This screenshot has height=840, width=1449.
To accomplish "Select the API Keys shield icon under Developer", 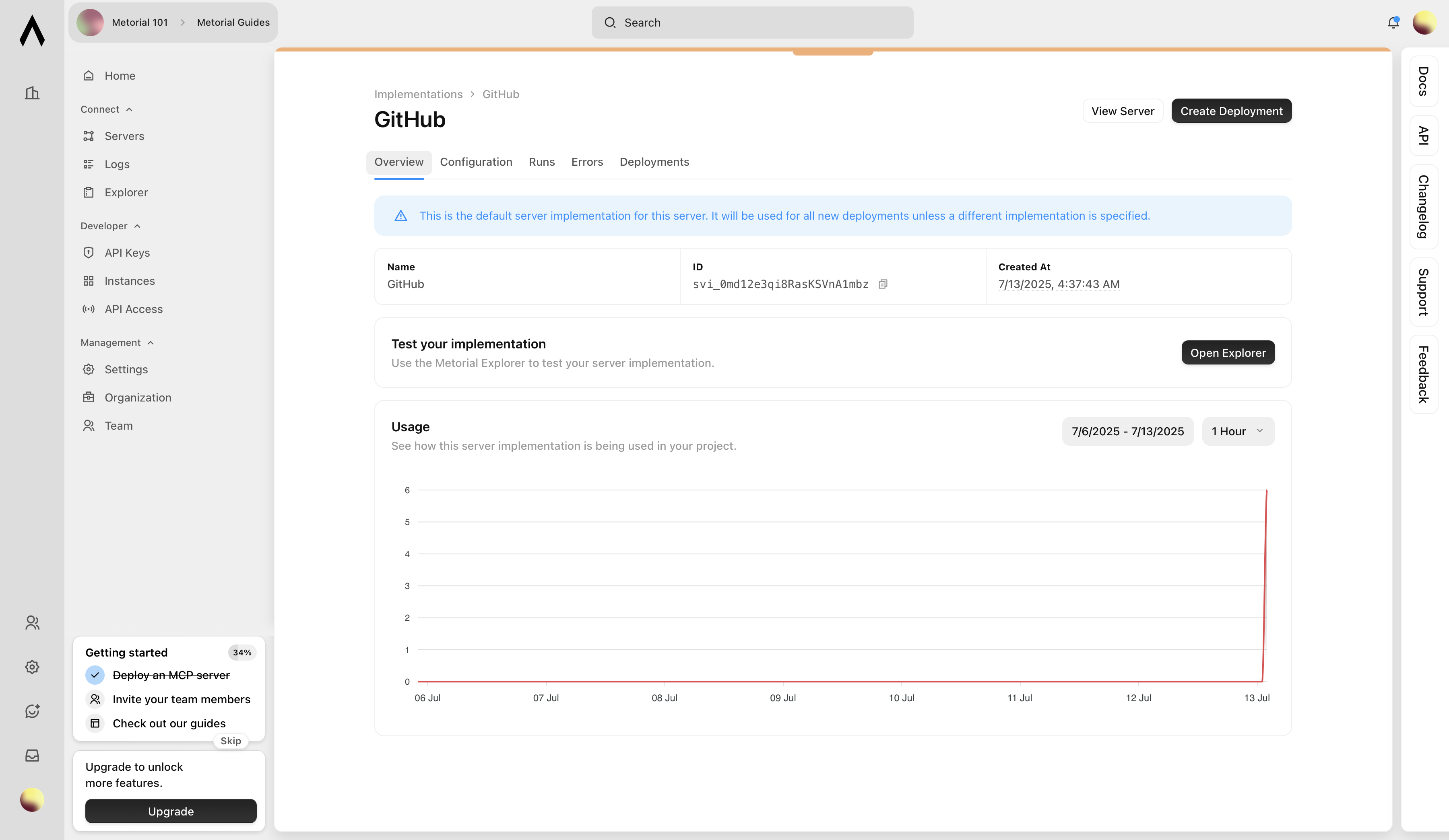I will click(88, 252).
